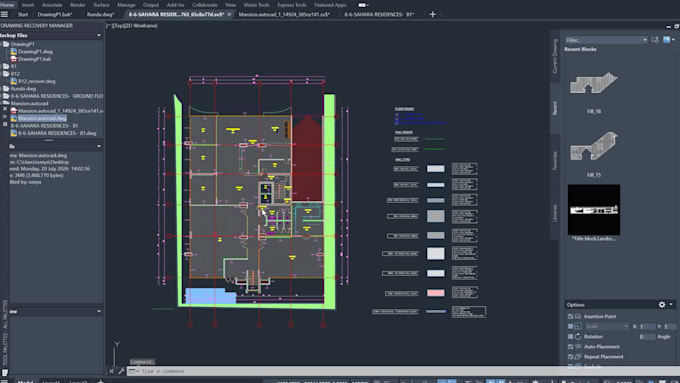
Task: Switch to the Runda.dwg file tab
Action: pyautogui.click(x=100, y=14)
